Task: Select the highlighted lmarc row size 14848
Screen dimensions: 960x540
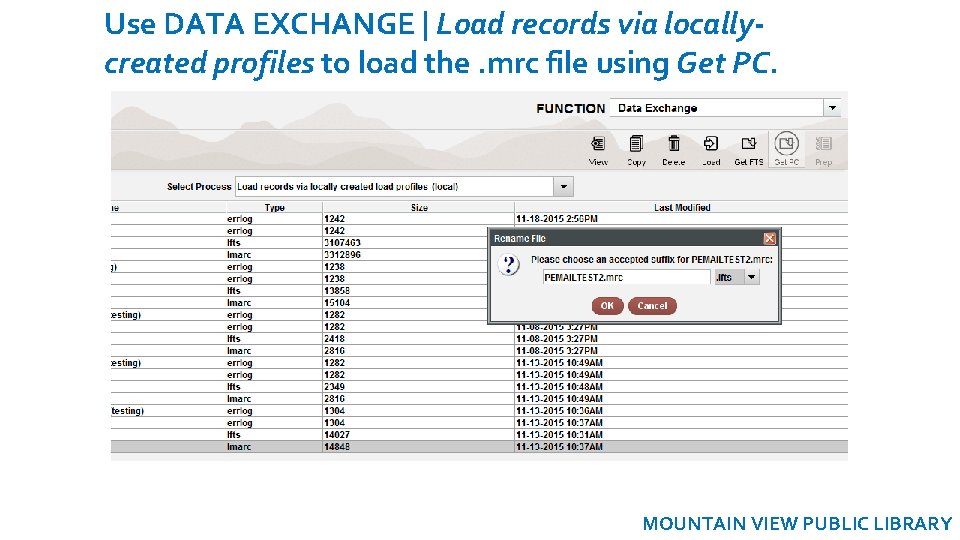Action: 479,447
